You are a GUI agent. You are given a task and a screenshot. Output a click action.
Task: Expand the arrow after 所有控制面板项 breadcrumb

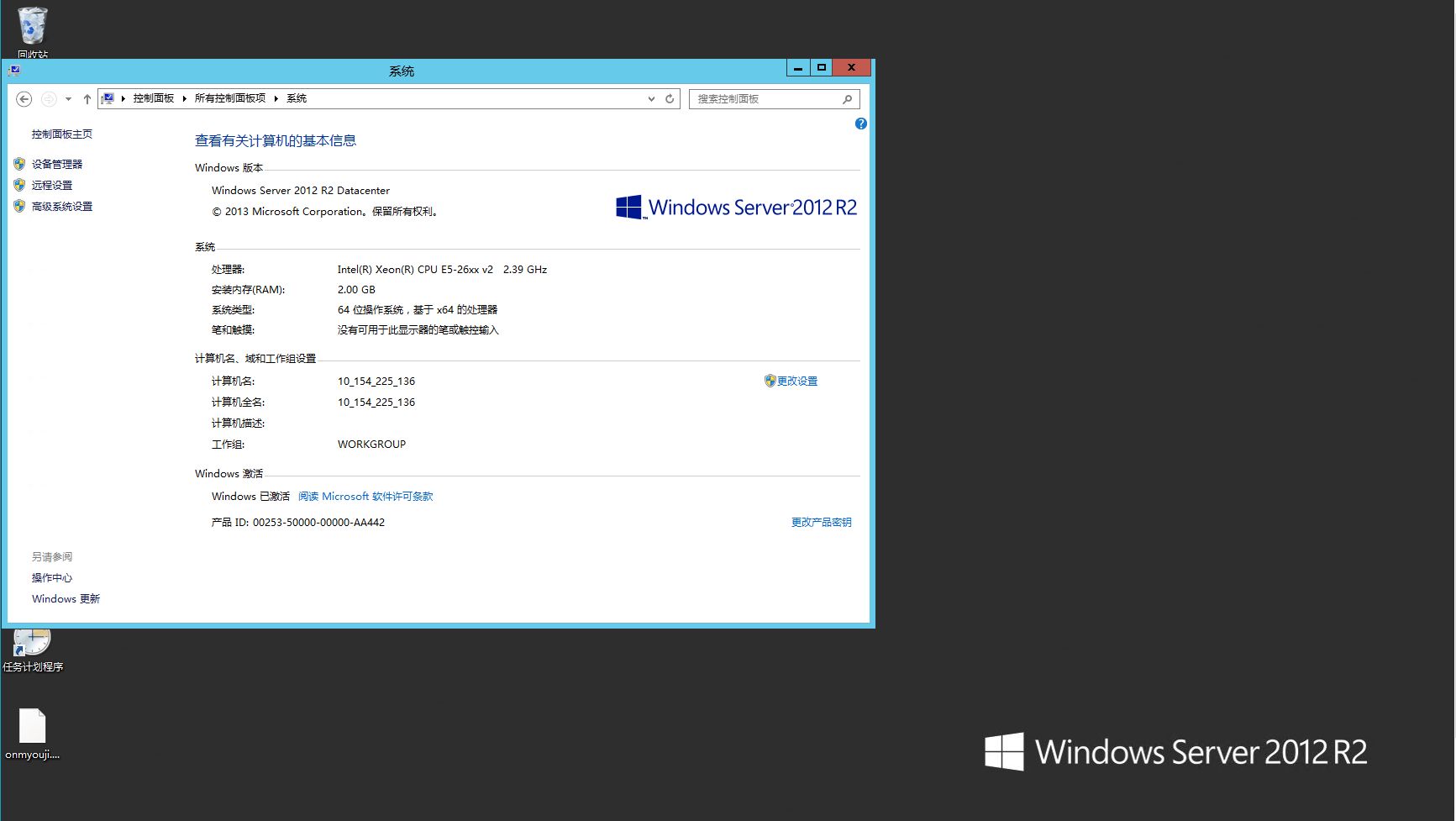click(276, 98)
